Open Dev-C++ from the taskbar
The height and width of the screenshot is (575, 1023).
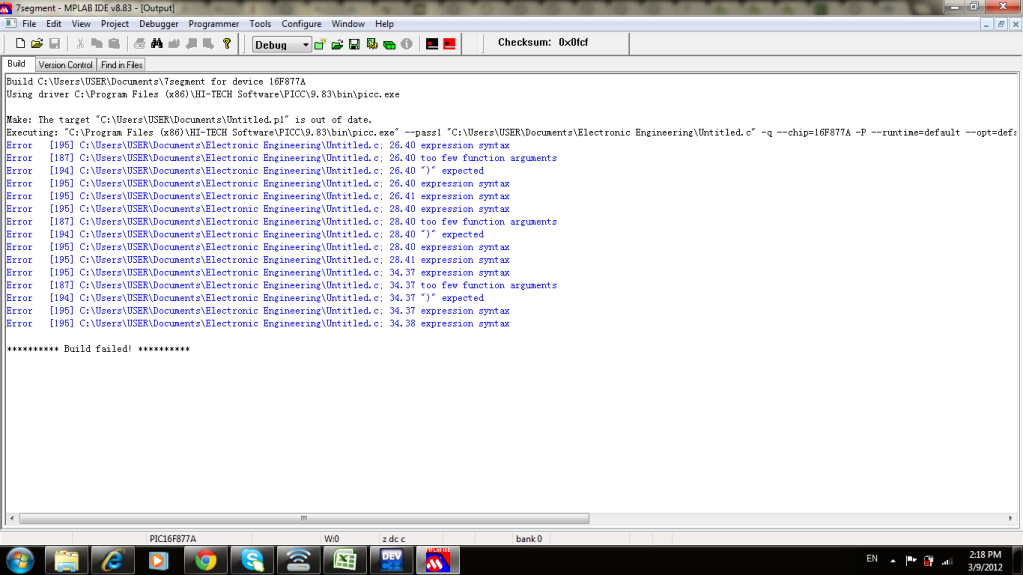(x=391, y=561)
